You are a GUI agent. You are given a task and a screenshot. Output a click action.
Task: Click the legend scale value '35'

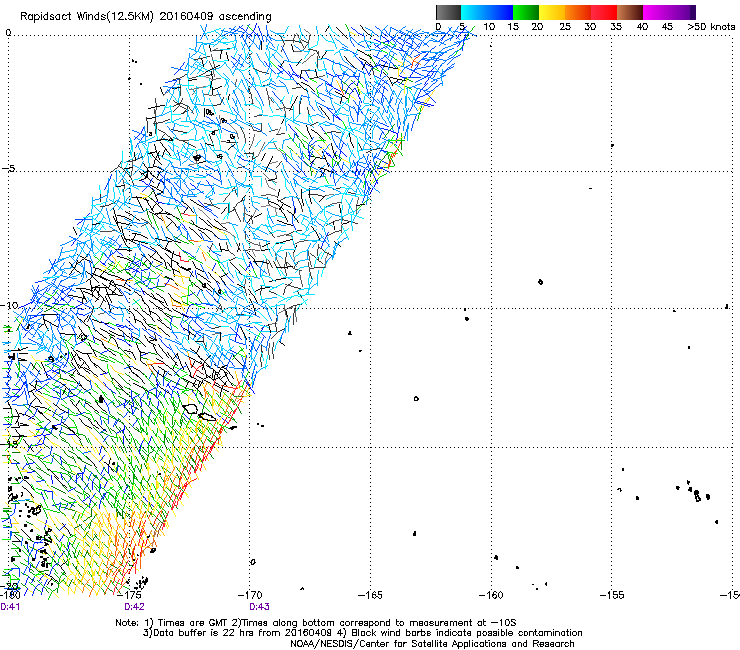616,27
